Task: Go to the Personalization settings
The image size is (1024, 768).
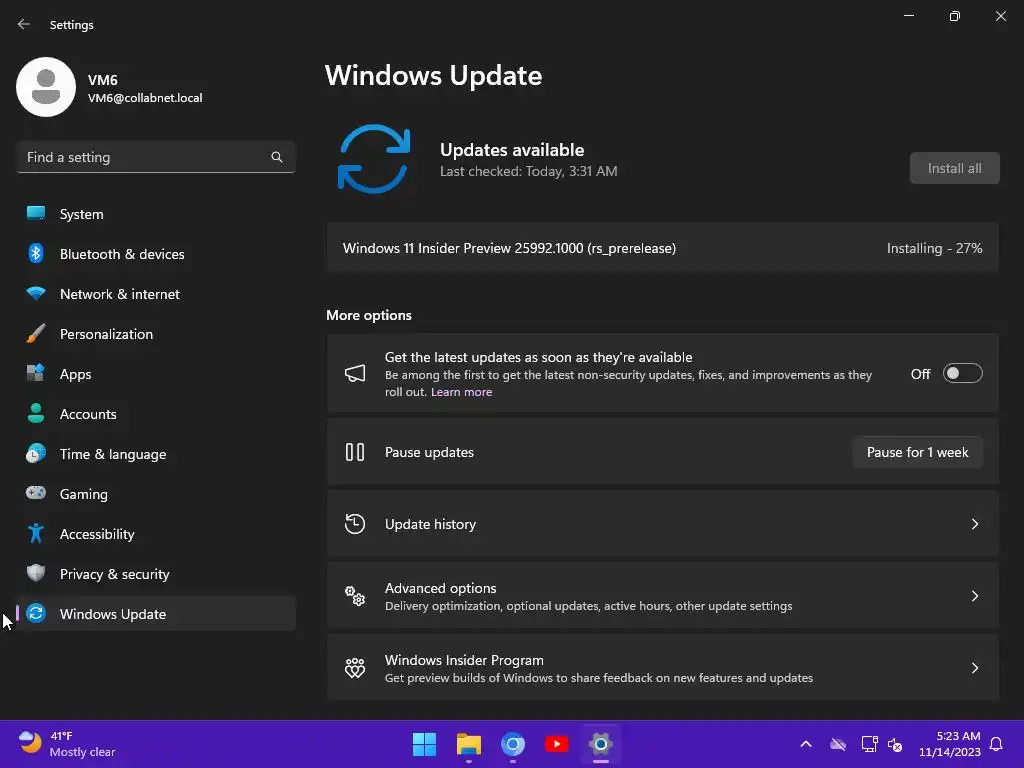Action: [x=155, y=334]
